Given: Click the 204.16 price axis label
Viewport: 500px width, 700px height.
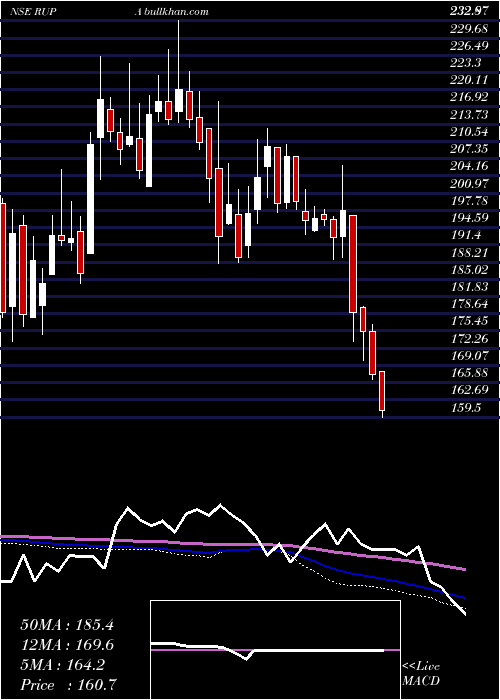Looking at the screenshot, I should pos(469,167).
